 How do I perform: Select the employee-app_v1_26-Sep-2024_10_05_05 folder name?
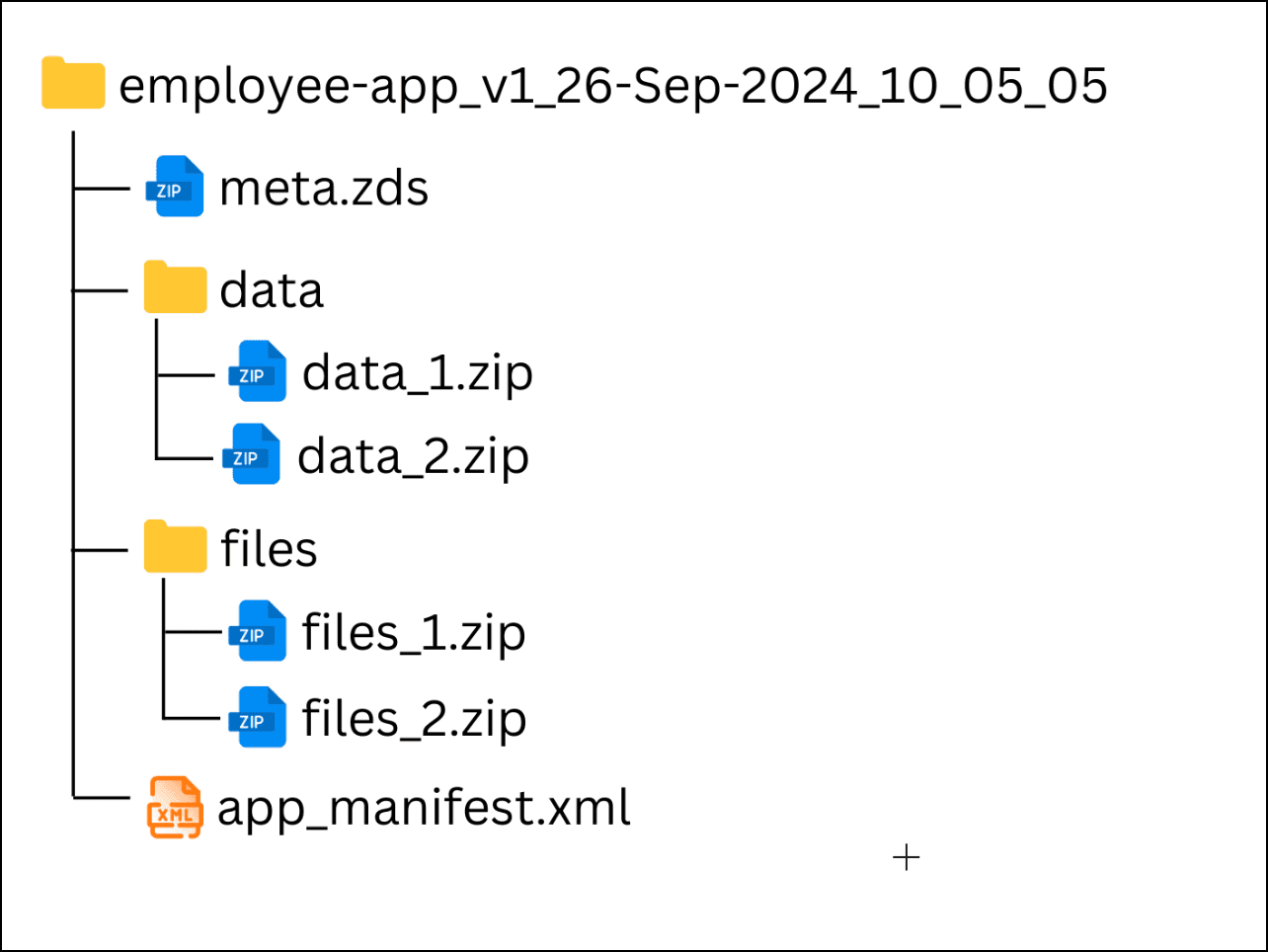tap(612, 86)
